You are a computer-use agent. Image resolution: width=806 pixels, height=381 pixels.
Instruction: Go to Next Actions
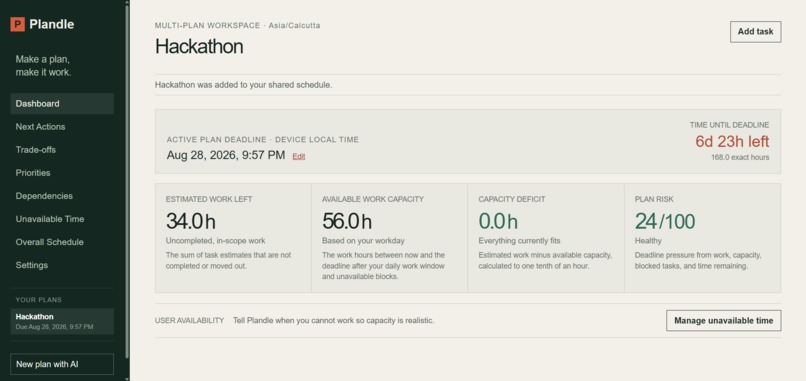(62, 126)
